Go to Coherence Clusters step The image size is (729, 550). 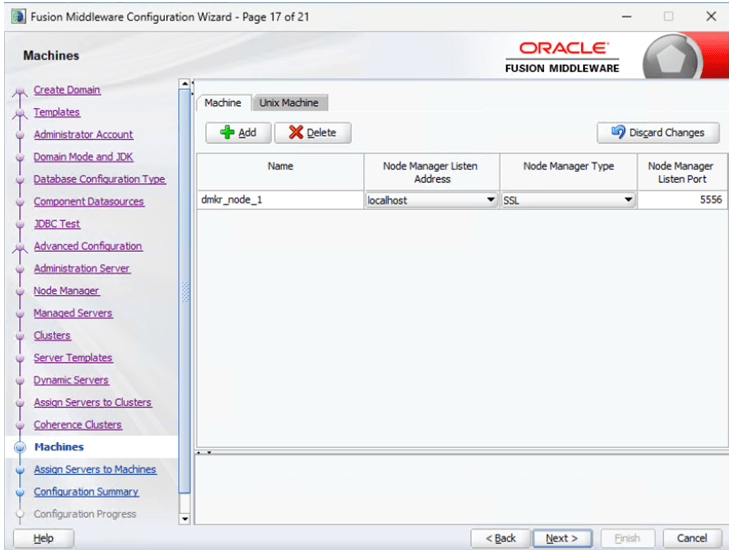[78, 424]
